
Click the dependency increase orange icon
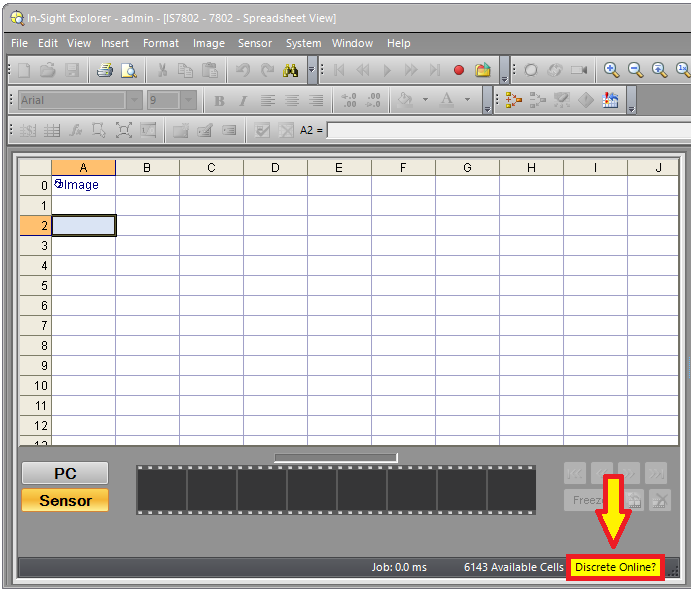point(513,100)
